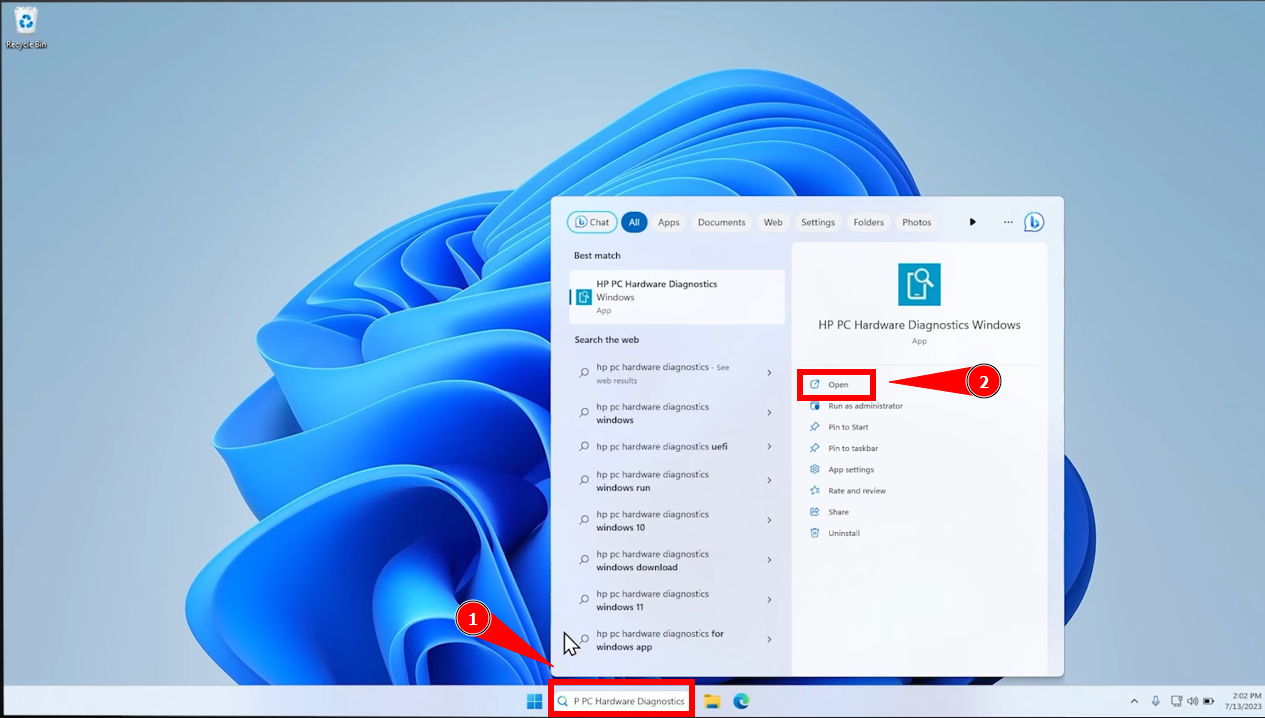Image resolution: width=1265 pixels, height=718 pixels.
Task: Click the large HP app logo in right panel
Action: (918, 284)
